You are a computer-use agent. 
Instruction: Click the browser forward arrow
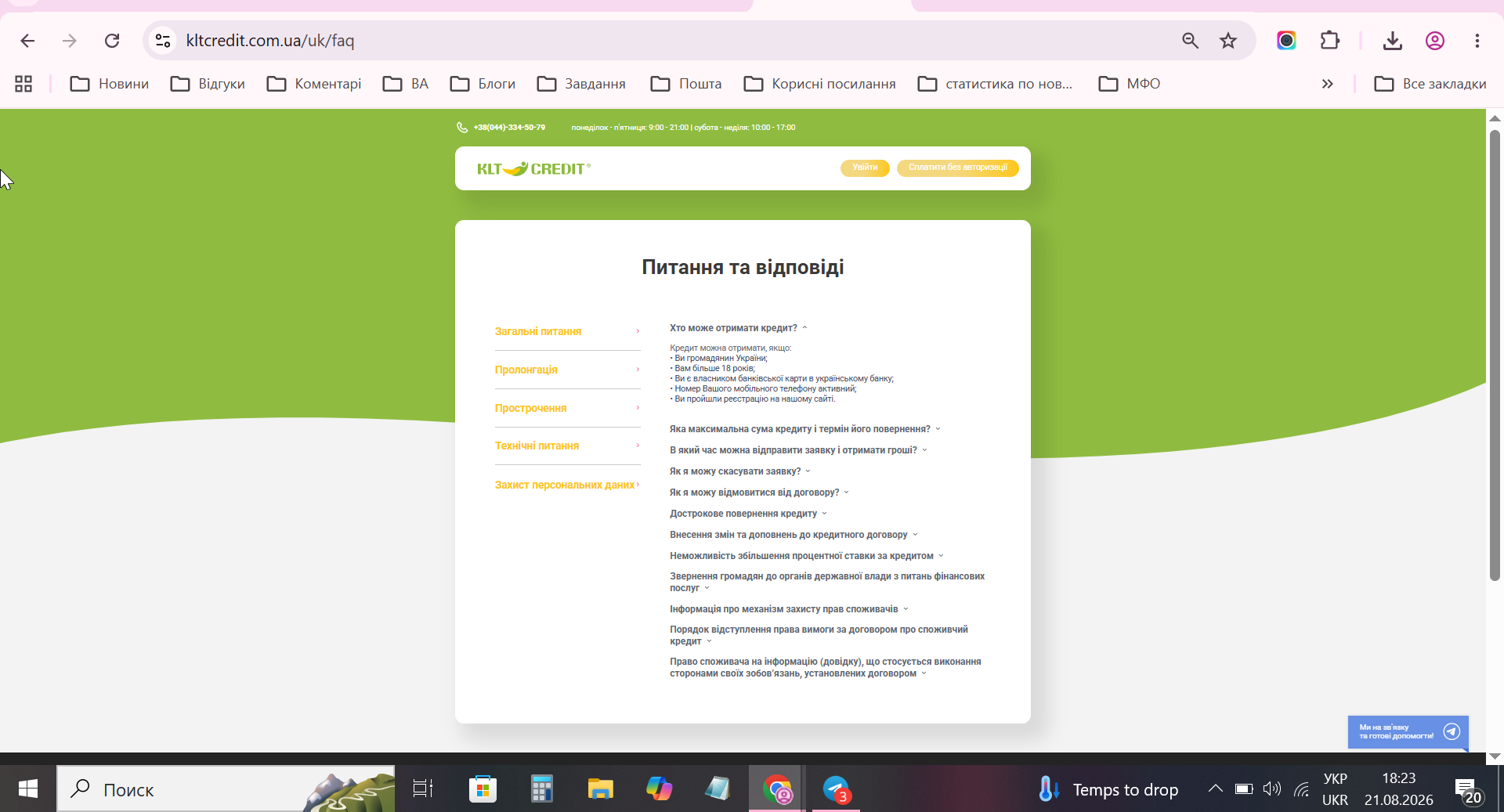pos(70,41)
